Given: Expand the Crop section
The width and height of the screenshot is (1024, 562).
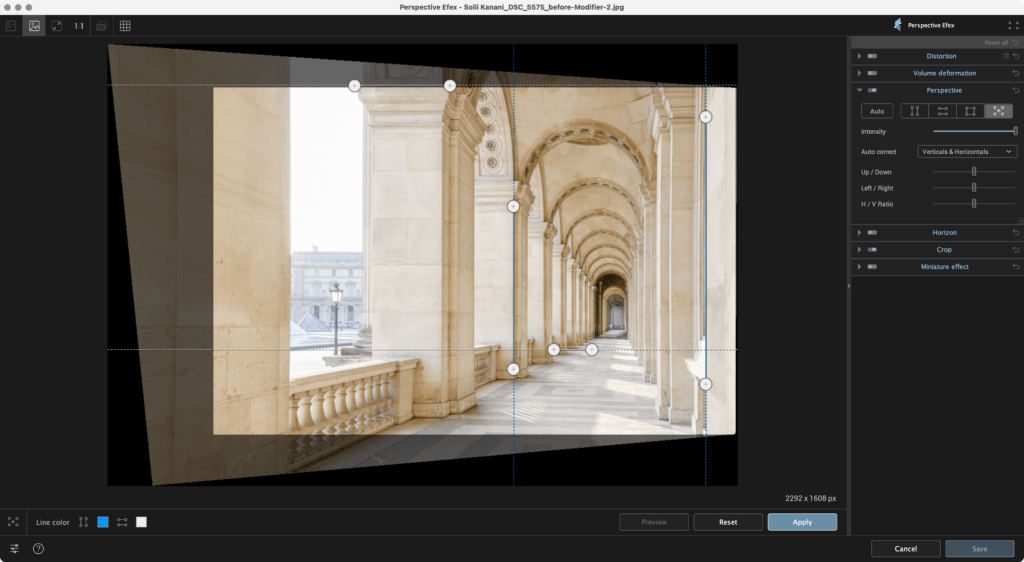Looking at the screenshot, I should pyautogui.click(x=859, y=249).
